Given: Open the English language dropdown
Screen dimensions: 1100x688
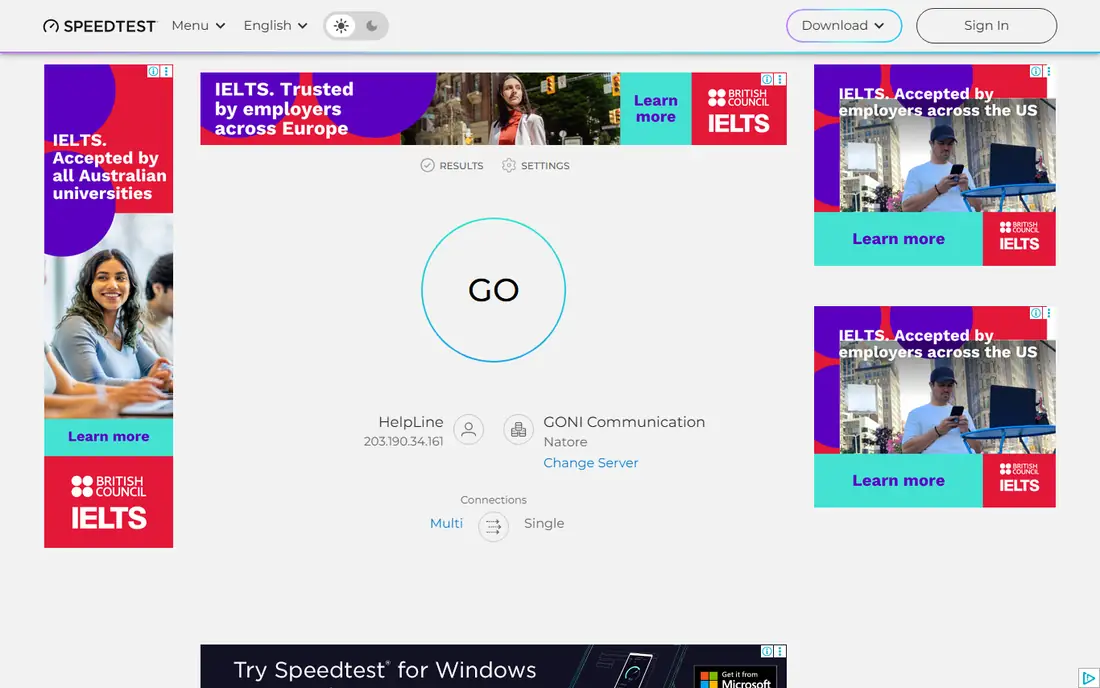Looking at the screenshot, I should point(276,26).
